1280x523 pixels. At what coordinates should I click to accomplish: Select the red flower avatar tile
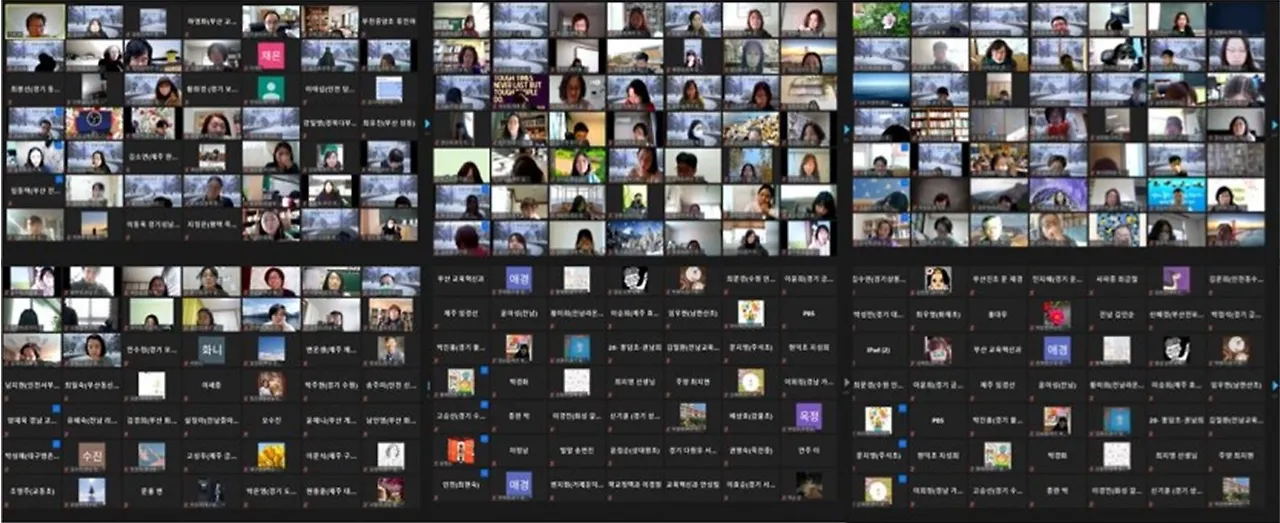coord(1057,314)
